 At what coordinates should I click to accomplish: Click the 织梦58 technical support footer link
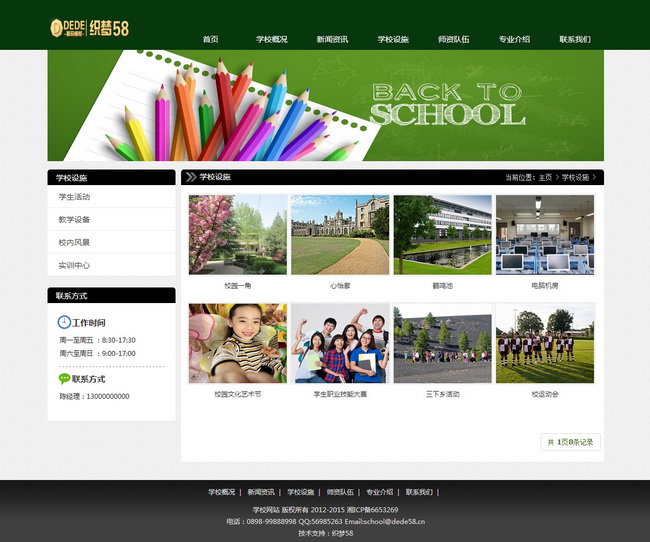tap(342, 533)
